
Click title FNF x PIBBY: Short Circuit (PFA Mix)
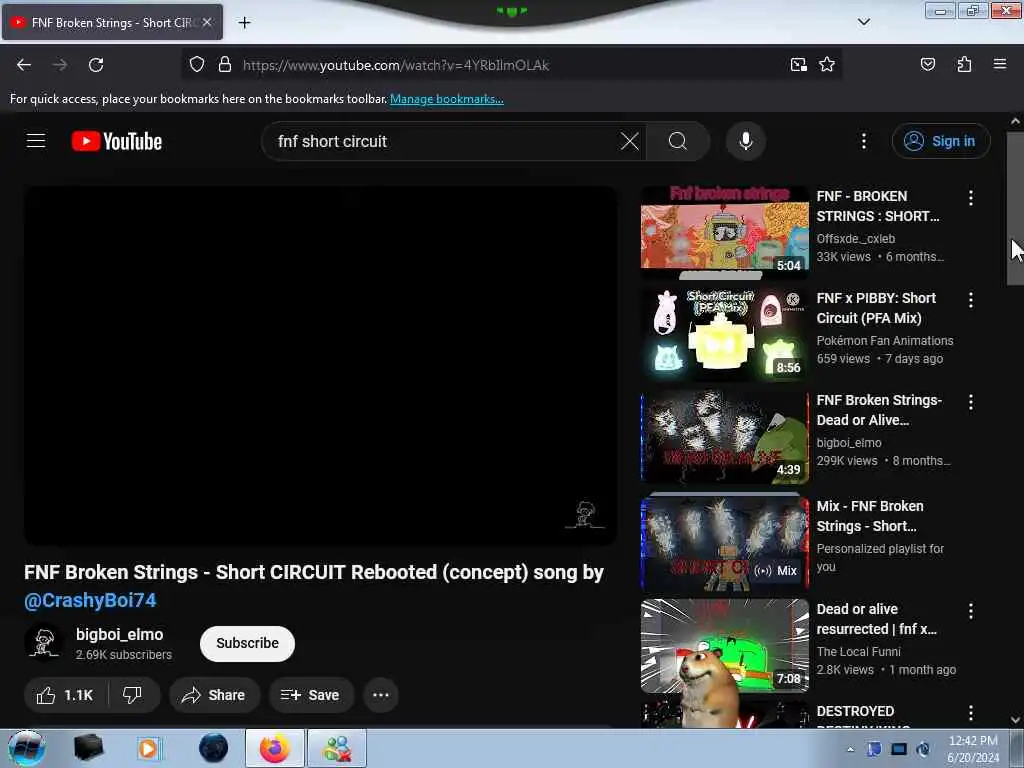click(x=876, y=308)
